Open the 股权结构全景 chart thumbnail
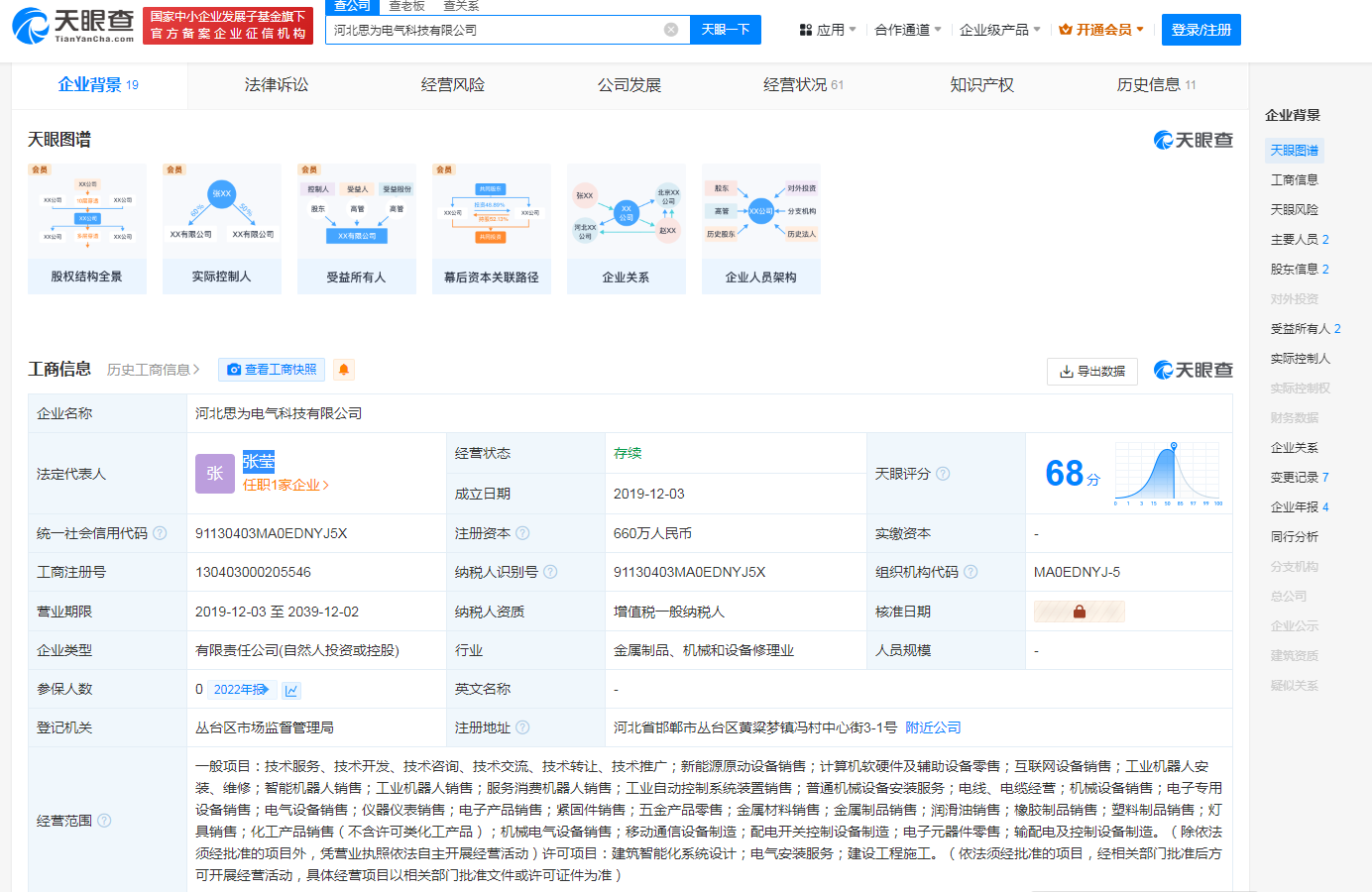Viewport: 1372px width, 892px height. pos(87,229)
